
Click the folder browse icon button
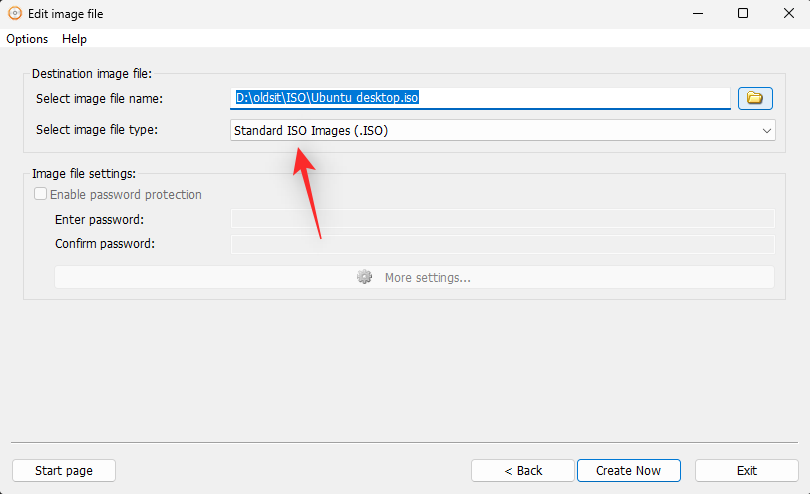pos(755,98)
